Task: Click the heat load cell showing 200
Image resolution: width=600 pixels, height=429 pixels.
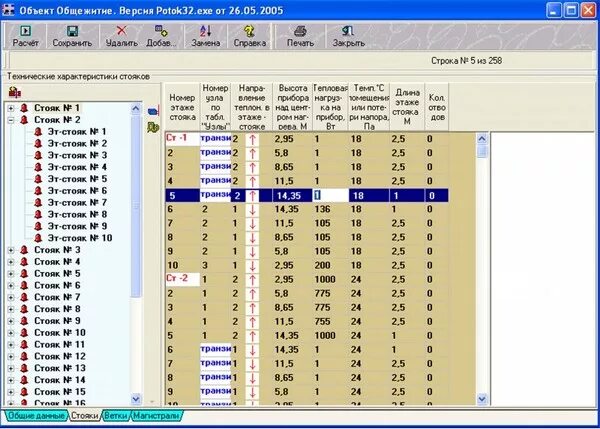Action: tap(331, 266)
